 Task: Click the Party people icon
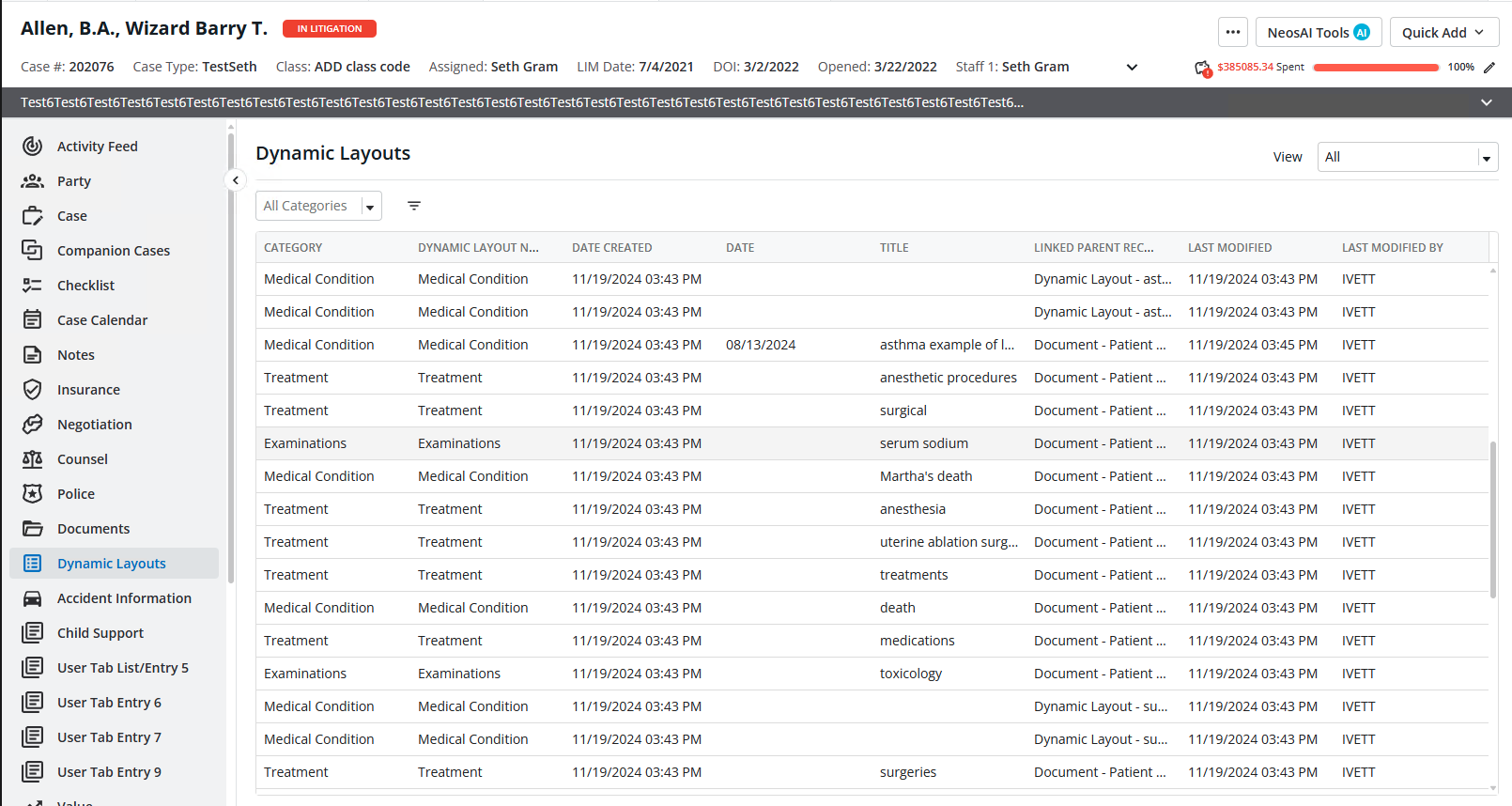click(33, 180)
